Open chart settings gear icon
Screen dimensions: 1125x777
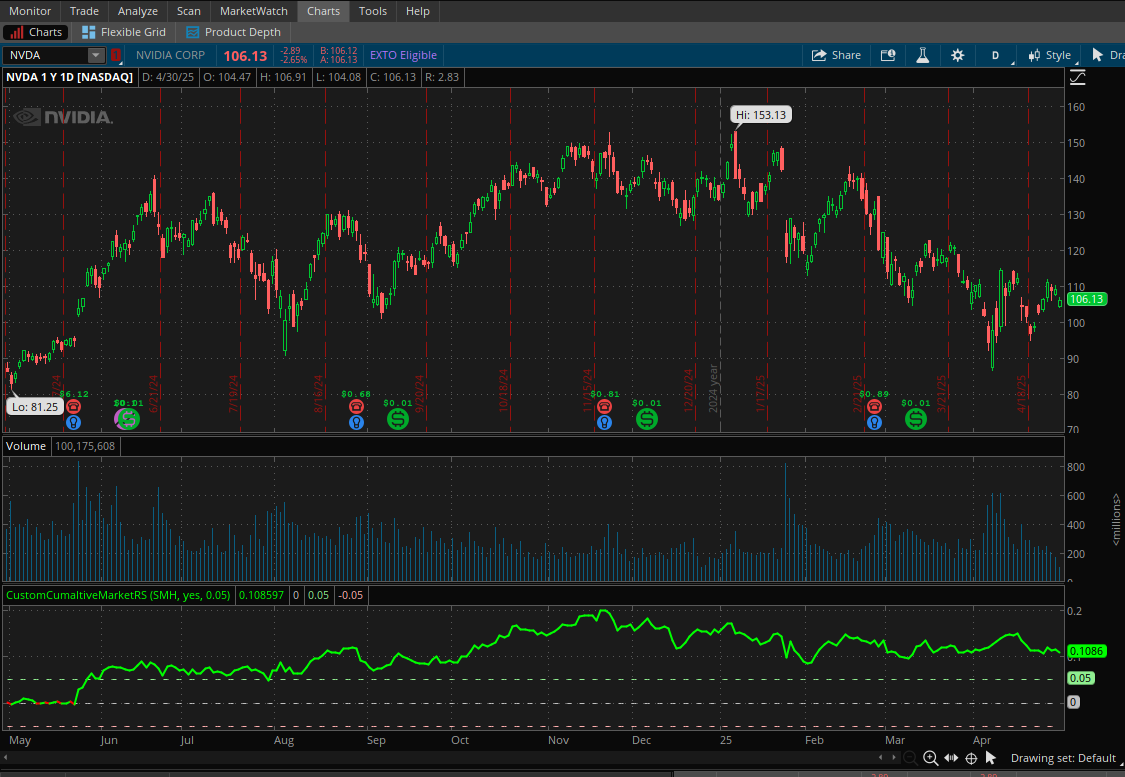click(958, 55)
